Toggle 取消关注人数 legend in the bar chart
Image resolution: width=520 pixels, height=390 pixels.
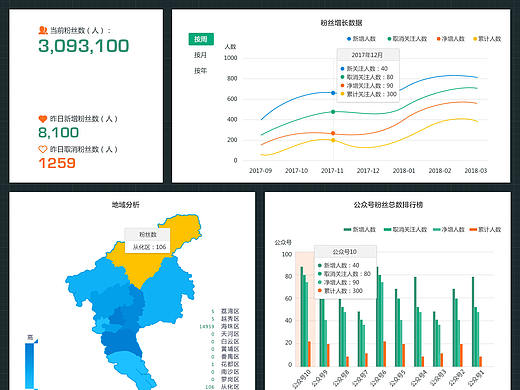pos(406,229)
